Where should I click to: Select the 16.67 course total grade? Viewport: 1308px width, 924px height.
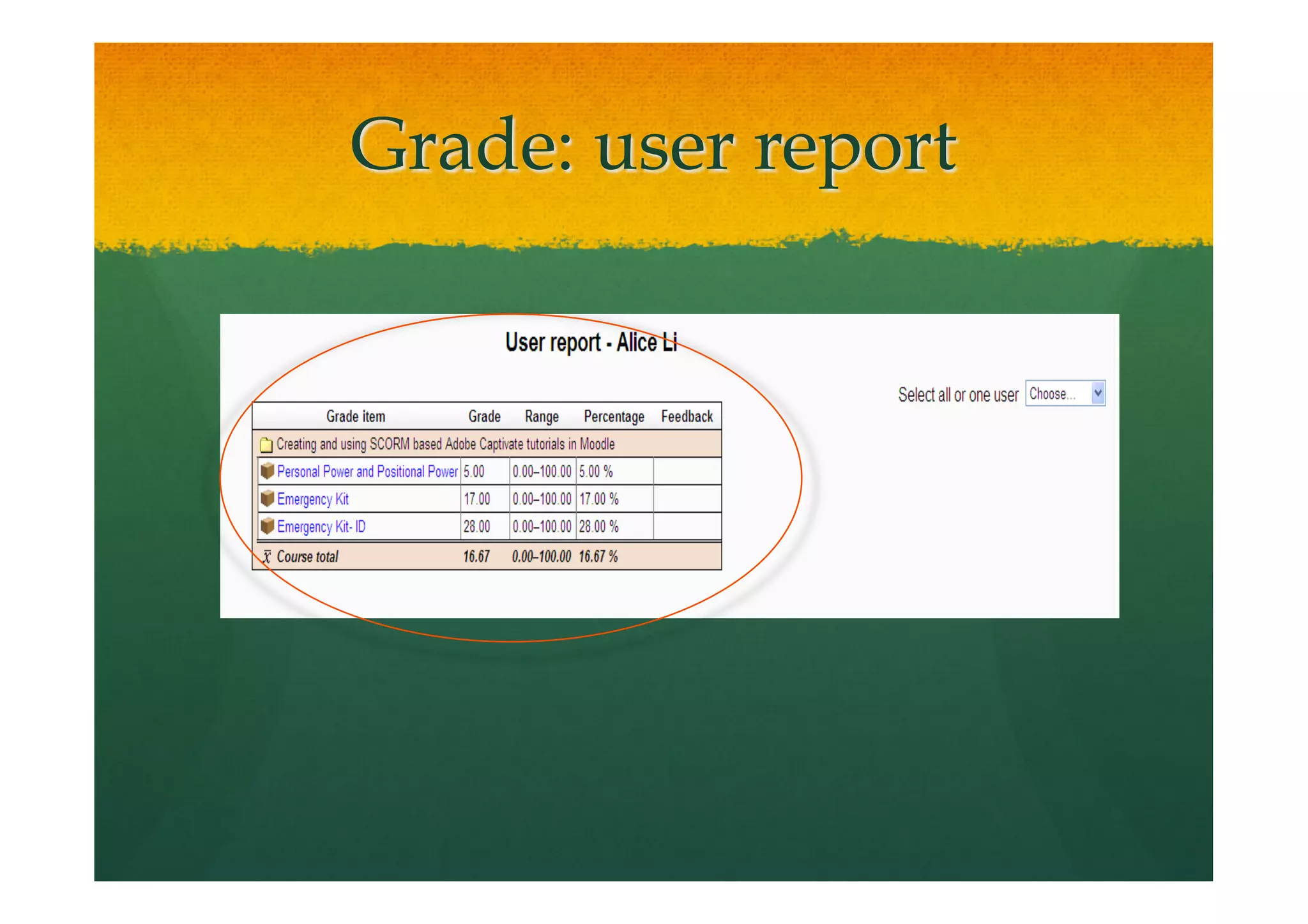(476, 556)
